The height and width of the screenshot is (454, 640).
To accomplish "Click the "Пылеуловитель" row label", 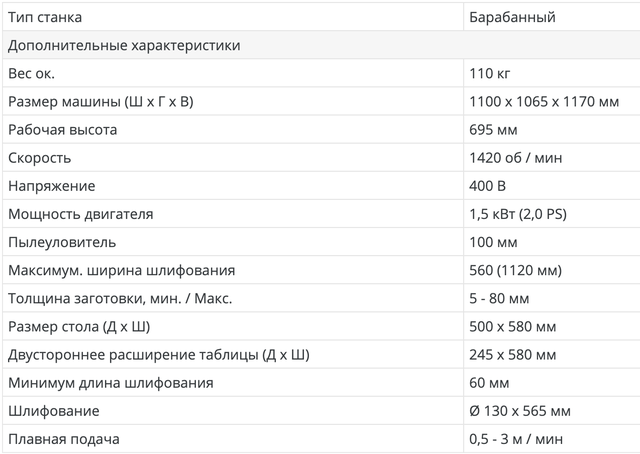I will pyautogui.click(x=62, y=242).
